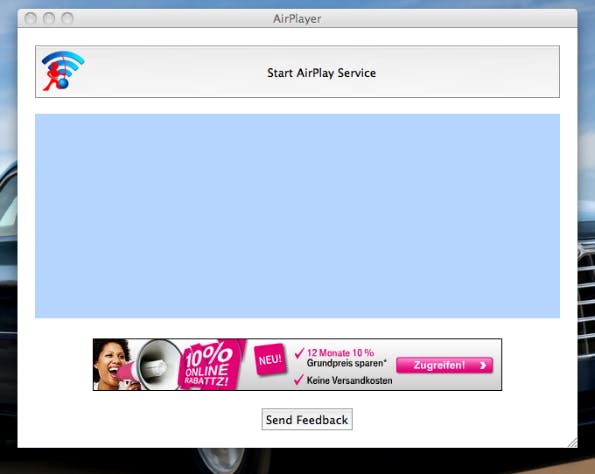Close the AirPlayer window
595x474 pixels.
(31, 18)
